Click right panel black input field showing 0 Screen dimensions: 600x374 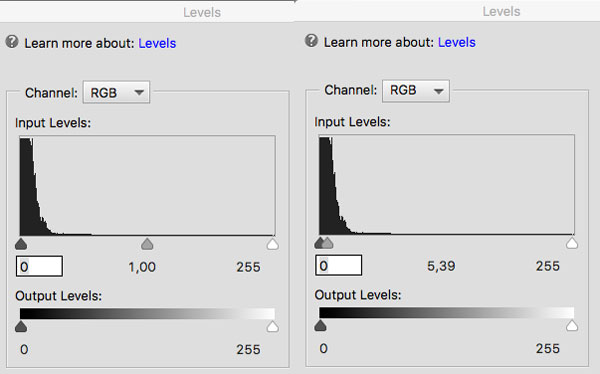click(339, 265)
